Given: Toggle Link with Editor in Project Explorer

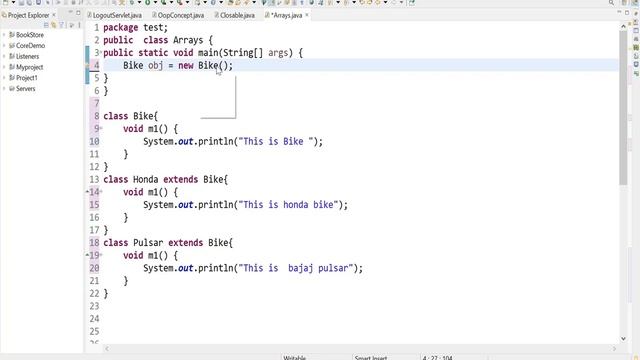Looking at the screenshot, I should (x=53, y=25).
